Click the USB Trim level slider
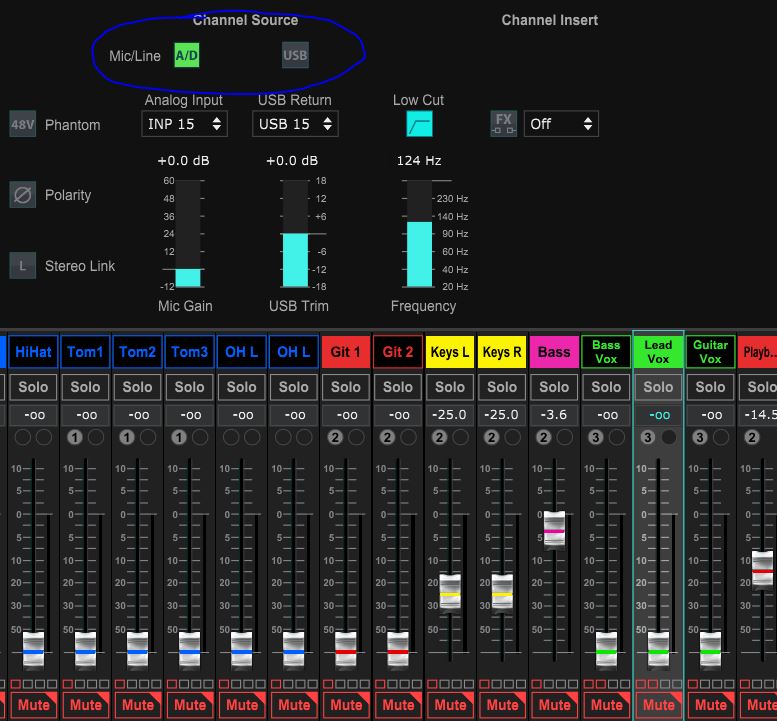This screenshot has height=721, width=777. [295, 233]
